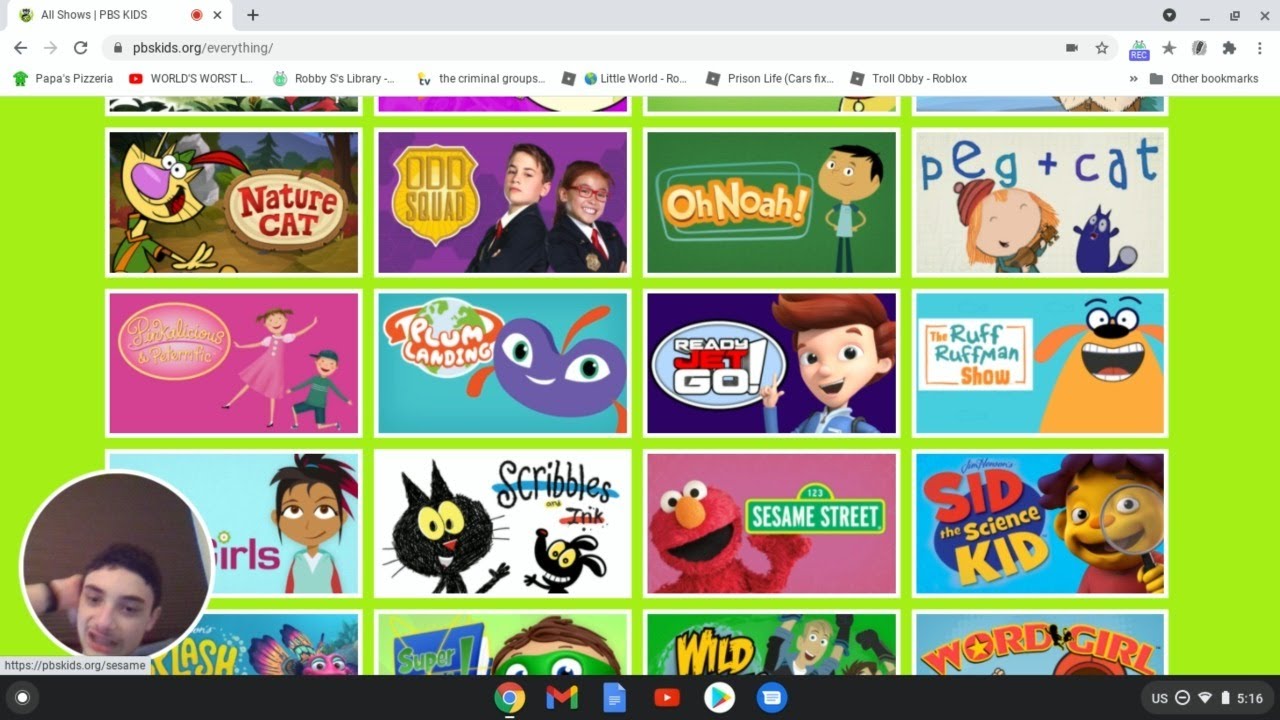Open Sid the Science Kid show

point(1040,523)
